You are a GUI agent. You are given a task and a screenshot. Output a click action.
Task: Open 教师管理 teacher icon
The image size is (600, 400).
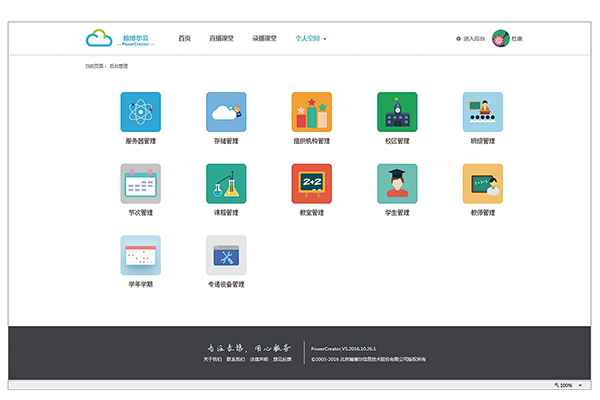point(482,184)
